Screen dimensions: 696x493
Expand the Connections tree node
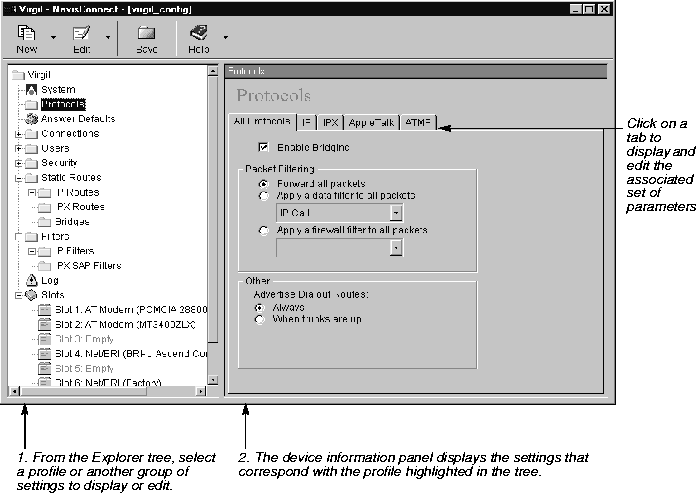click(17, 133)
